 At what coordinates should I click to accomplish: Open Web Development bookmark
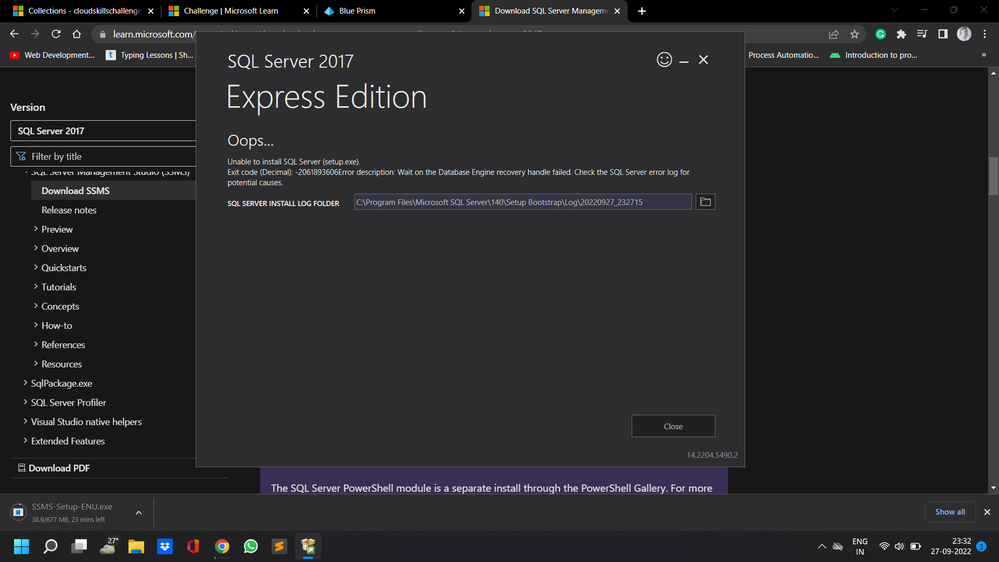[52, 55]
